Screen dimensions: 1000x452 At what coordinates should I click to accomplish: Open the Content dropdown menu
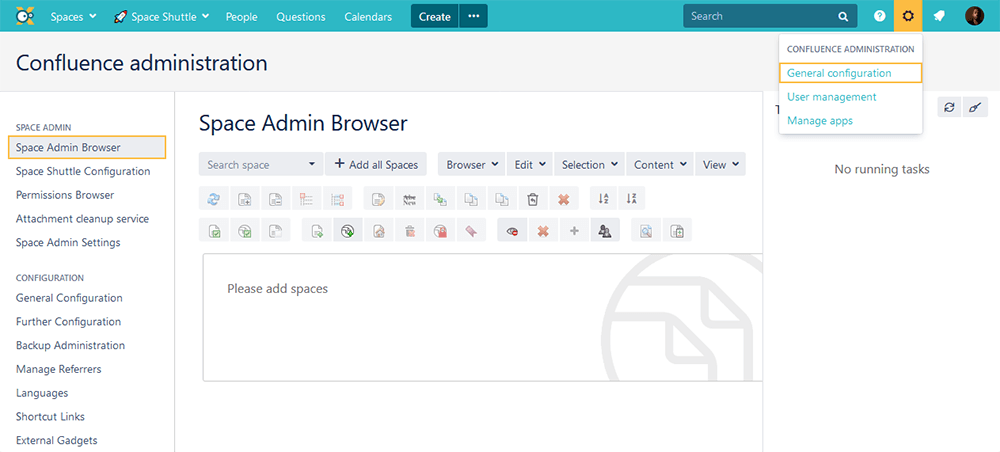[659, 164]
